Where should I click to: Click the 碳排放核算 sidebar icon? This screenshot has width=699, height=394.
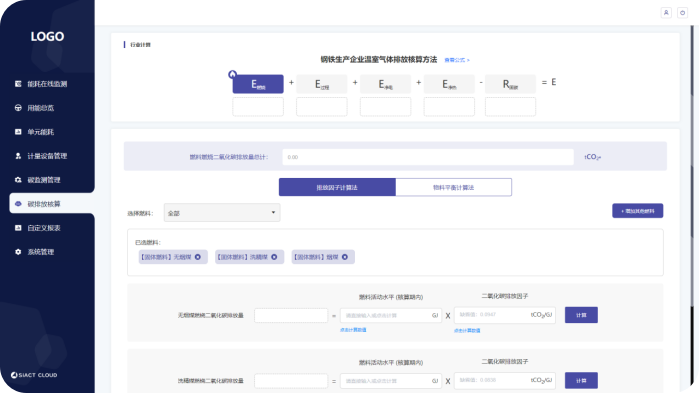click(18, 204)
